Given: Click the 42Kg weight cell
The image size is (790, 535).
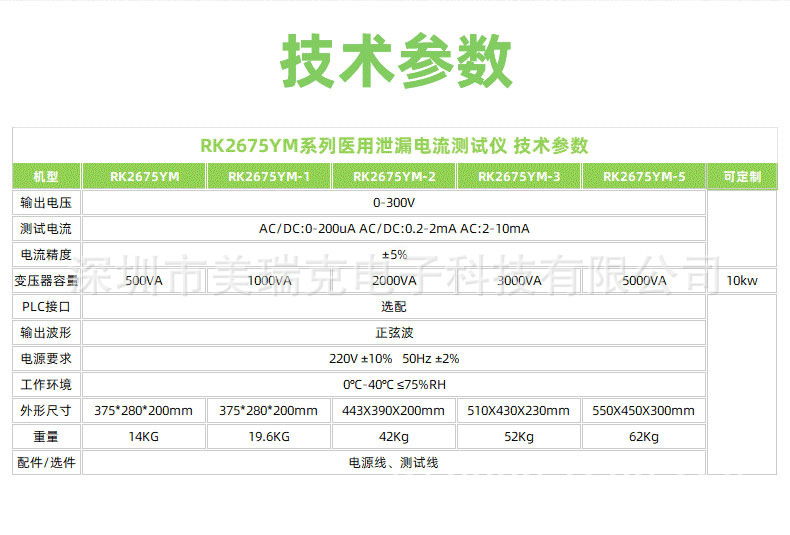Looking at the screenshot, I should point(394,437).
